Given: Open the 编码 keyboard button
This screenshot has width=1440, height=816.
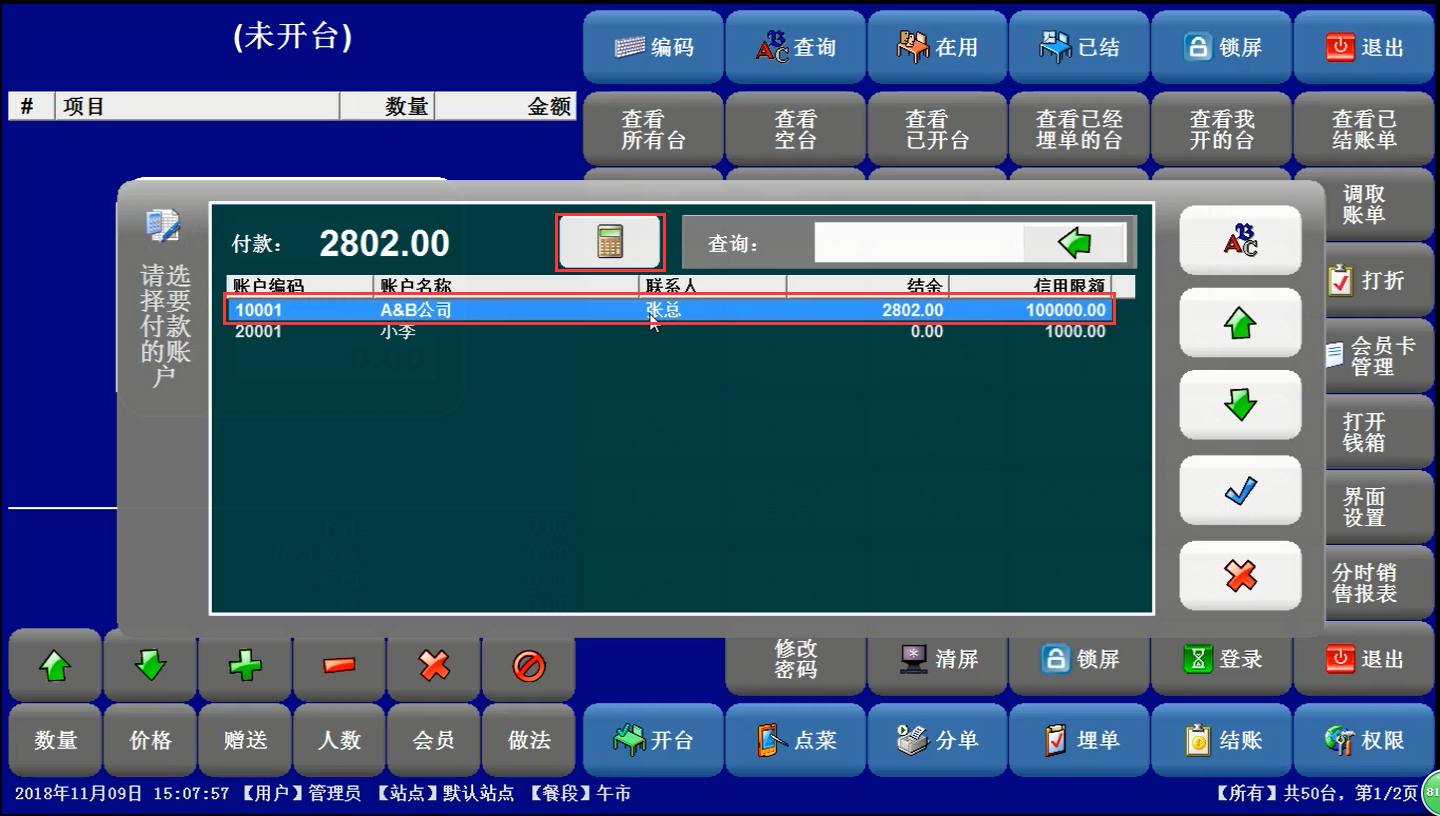Looking at the screenshot, I should point(653,47).
